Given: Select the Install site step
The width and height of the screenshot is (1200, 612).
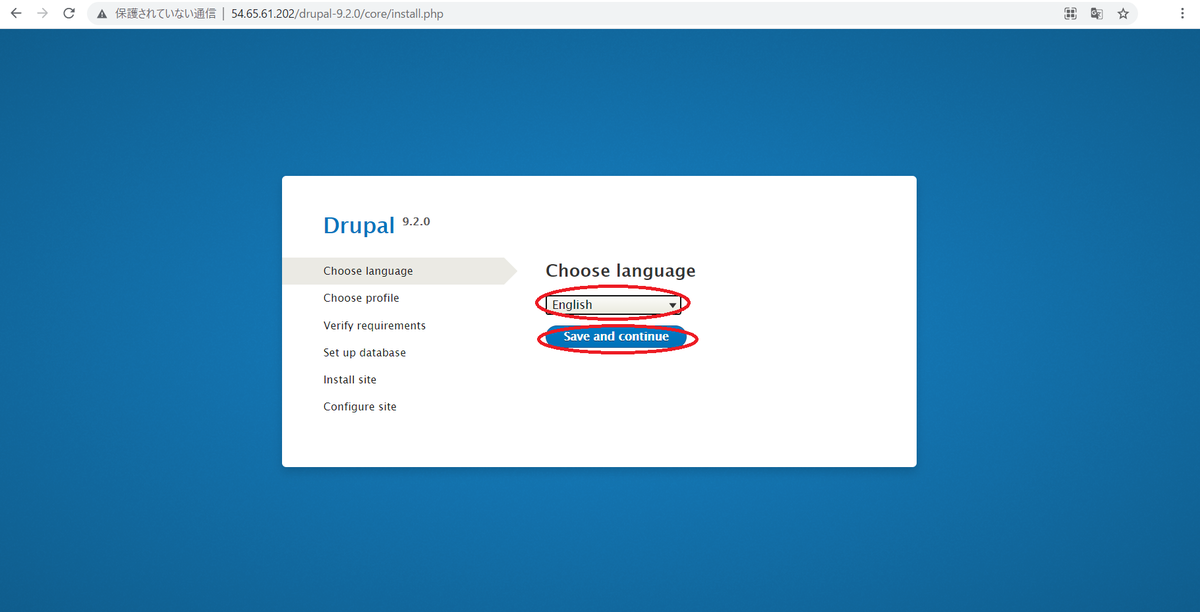Looking at the screenshot, I should 350,380.
